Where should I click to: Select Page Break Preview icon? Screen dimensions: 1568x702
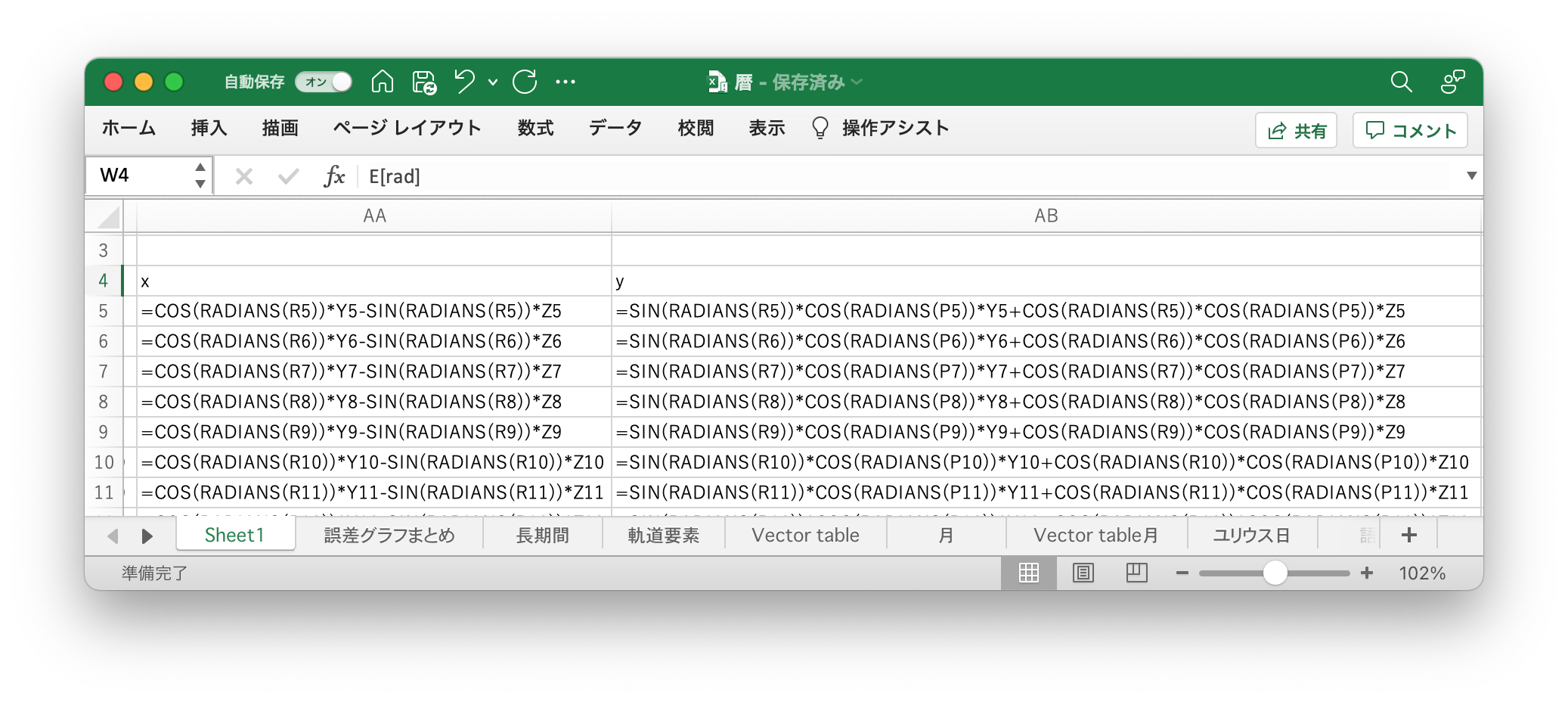1136,573
